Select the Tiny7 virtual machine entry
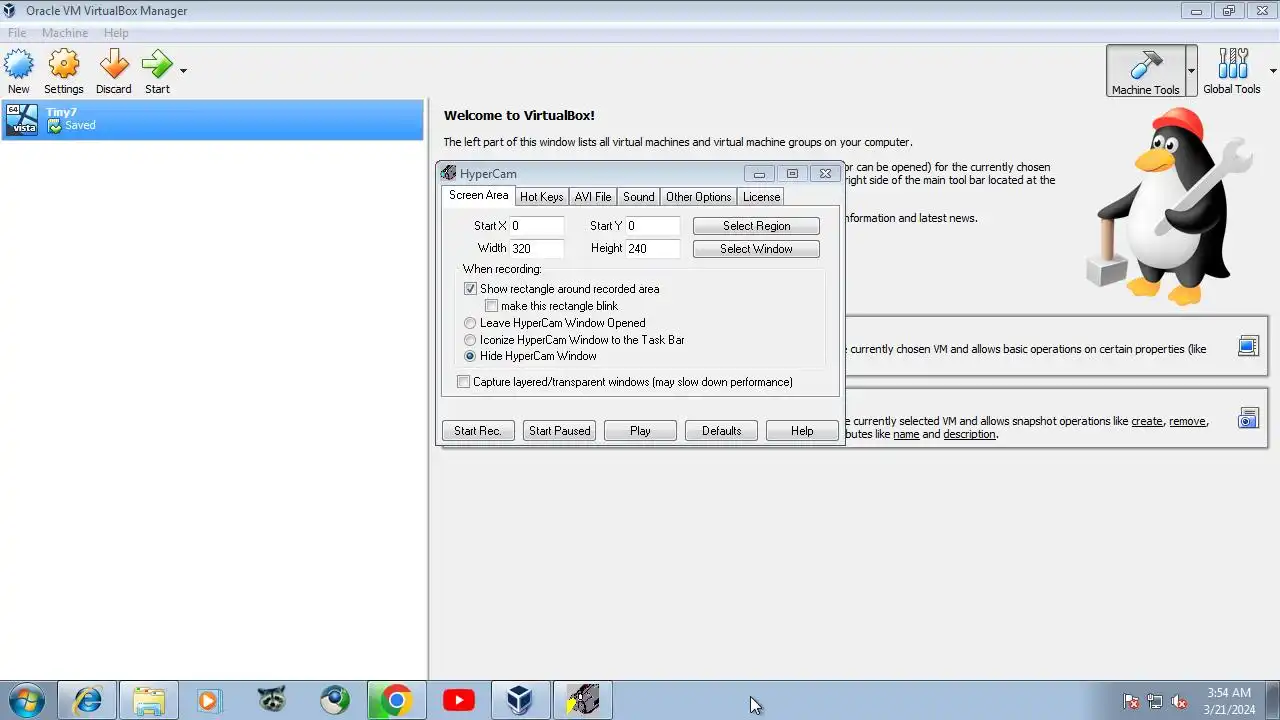The width and height of the screenshot is (1280, 720). [x=212, y=120]
